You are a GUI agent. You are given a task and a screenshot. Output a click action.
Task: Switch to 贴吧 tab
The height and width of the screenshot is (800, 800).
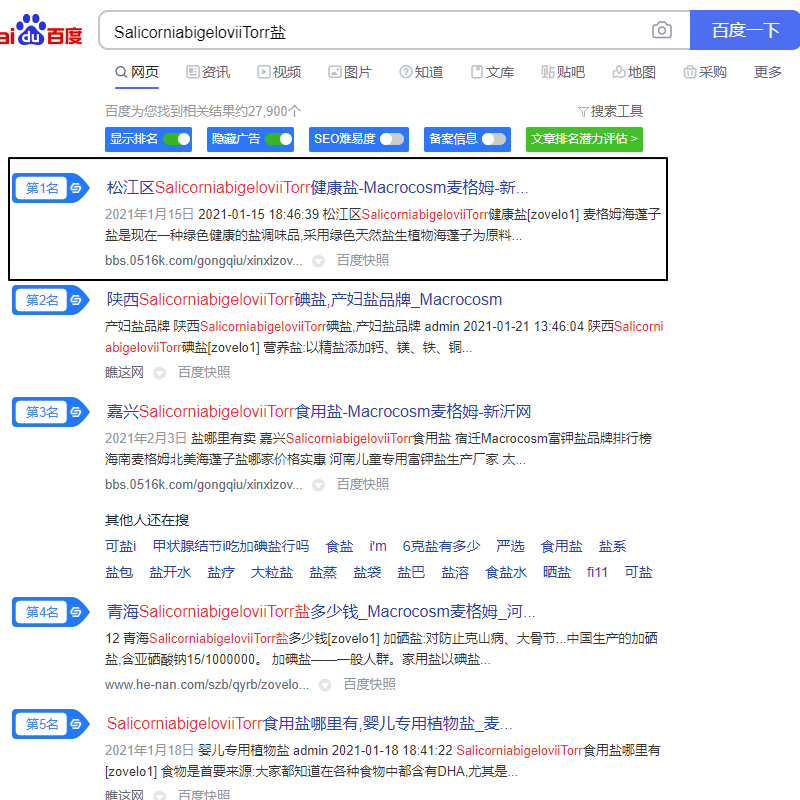pyautogui.click(x=563, y=72)
